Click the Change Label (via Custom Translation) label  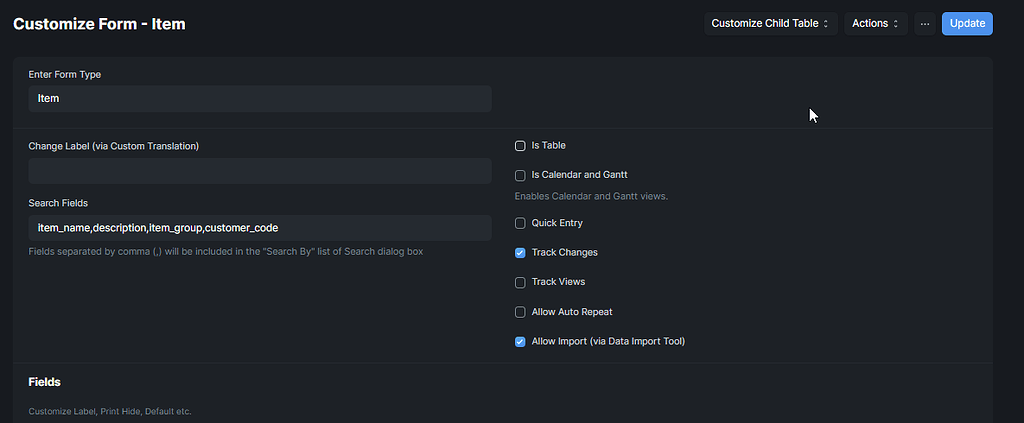[113, 146]
